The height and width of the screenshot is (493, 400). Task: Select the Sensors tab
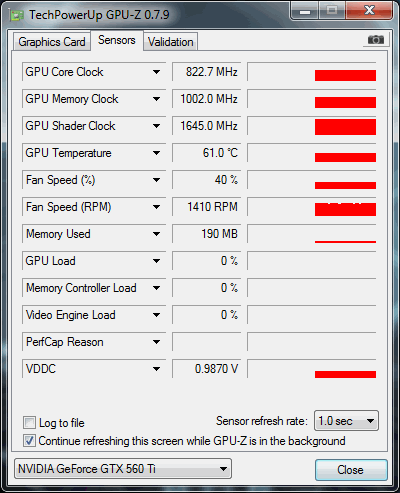[117, 40]
